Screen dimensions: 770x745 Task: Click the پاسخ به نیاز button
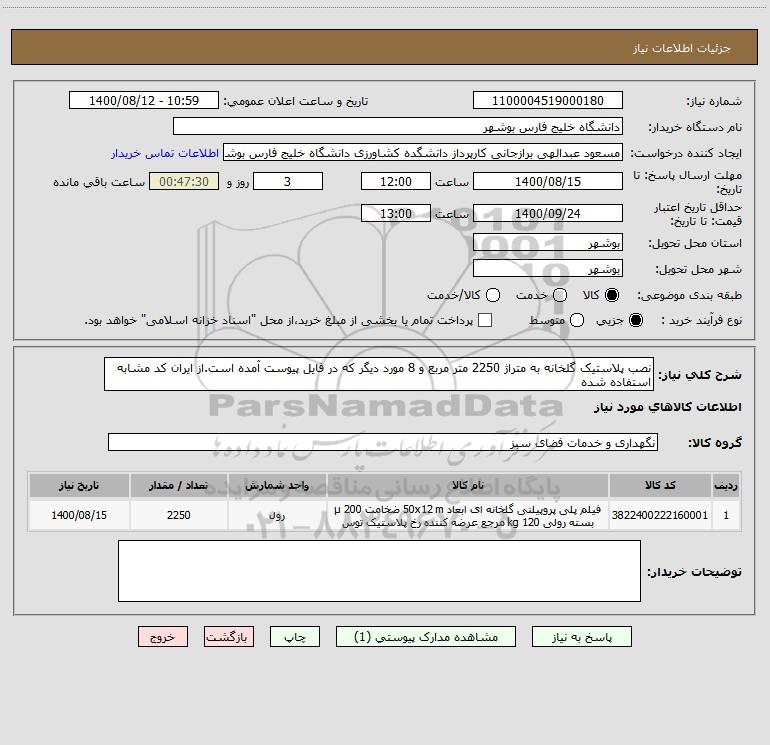point(582,637)
